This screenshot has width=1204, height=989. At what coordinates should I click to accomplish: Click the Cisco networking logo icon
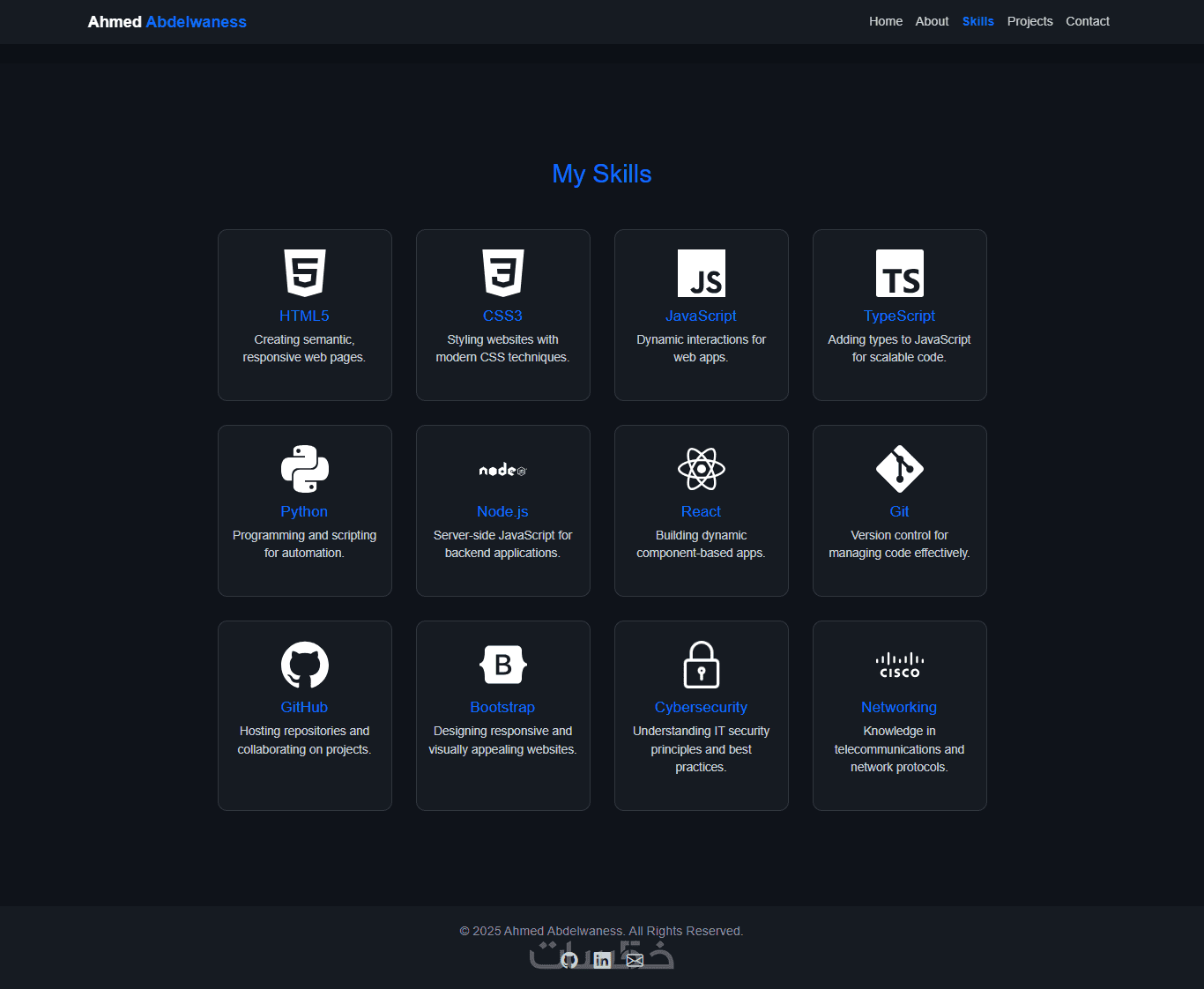click(900, 666)
